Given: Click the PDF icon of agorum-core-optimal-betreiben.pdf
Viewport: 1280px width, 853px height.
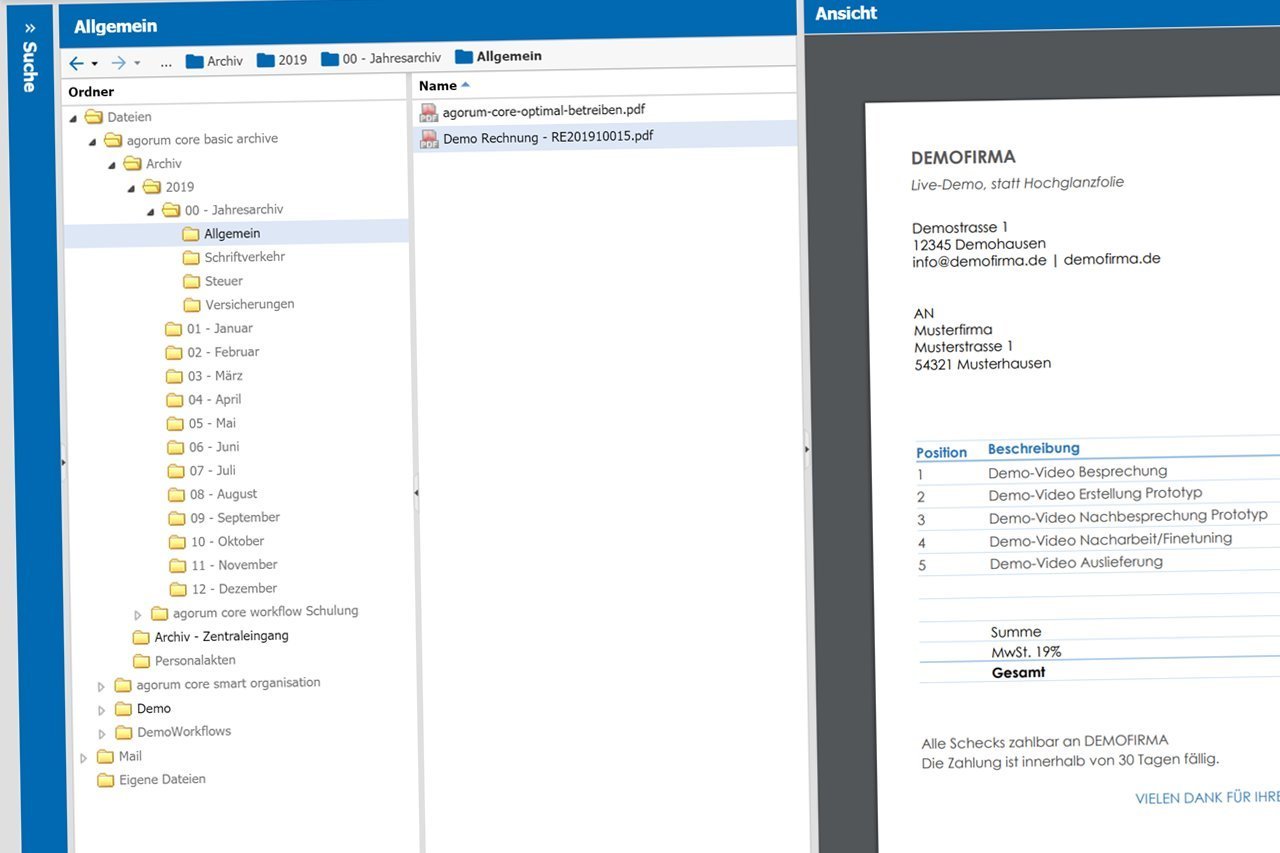Looking at the screenshot, I should [429, 112].
